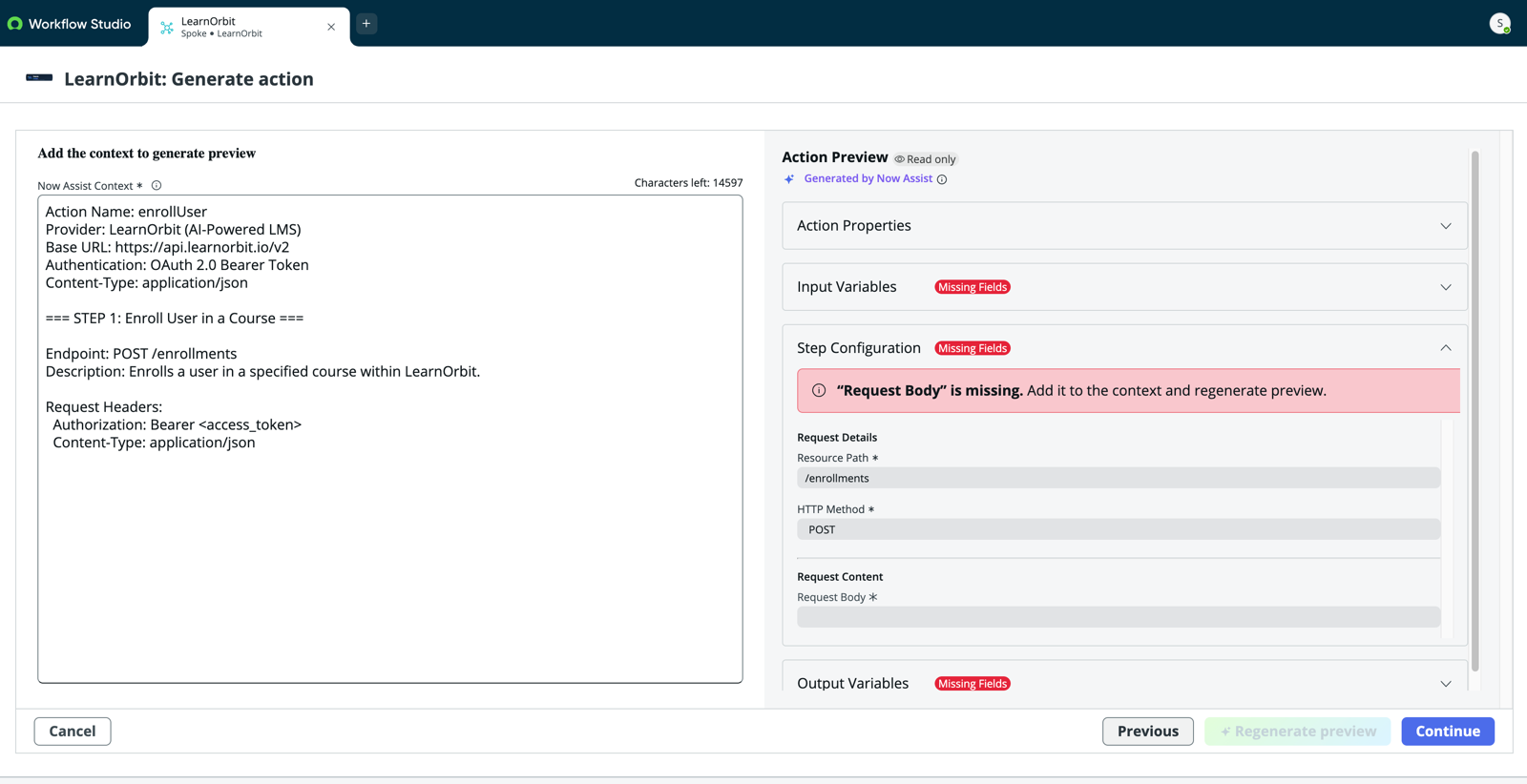The width and height of the screenshot is (1527, 784).
Task: Click the 'Base URL: https://api.learnorbit.io/v2' line
Action: click(167, 247)
